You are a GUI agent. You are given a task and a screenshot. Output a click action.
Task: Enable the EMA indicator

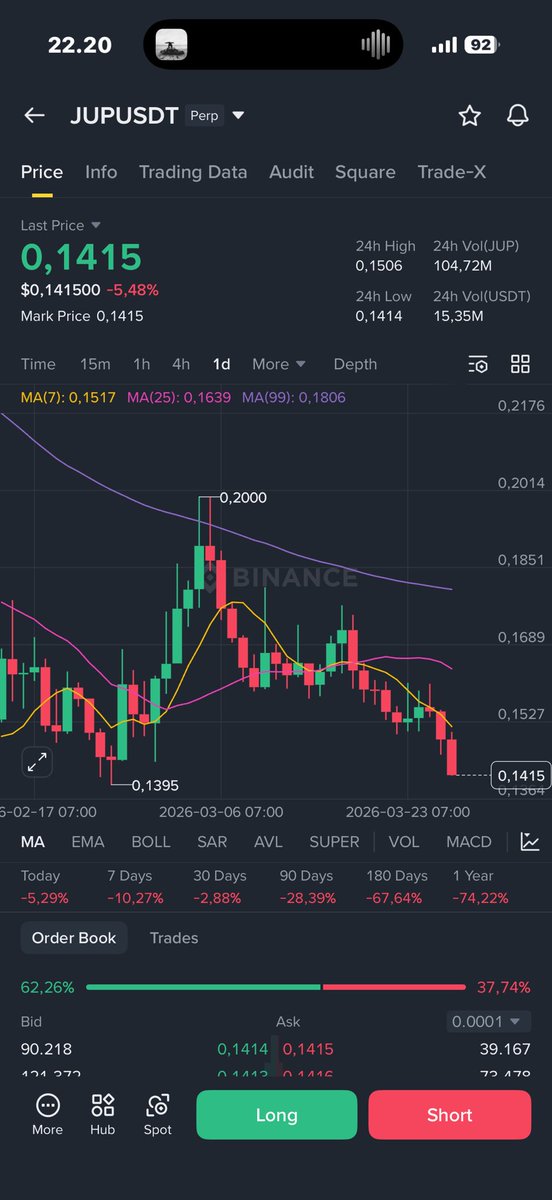[x=88, y=842]
